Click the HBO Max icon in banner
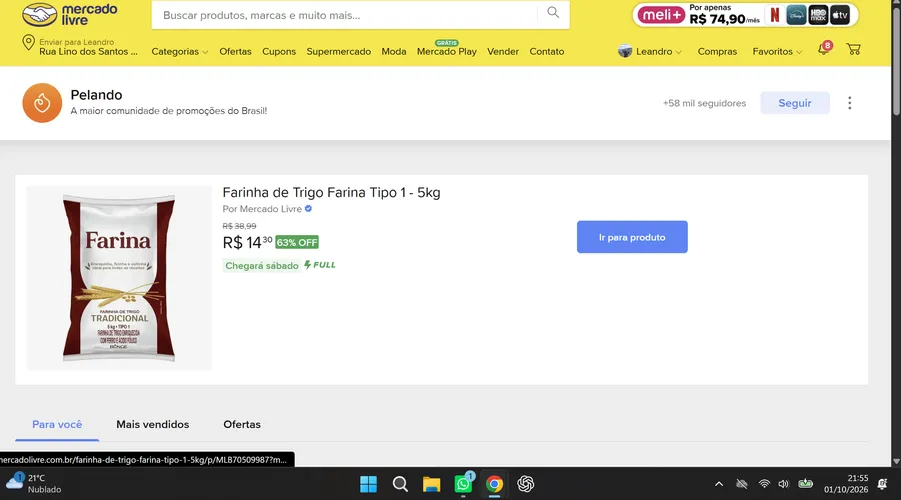Viewport: 901px width, 500px height. click(x=818, y=16)
